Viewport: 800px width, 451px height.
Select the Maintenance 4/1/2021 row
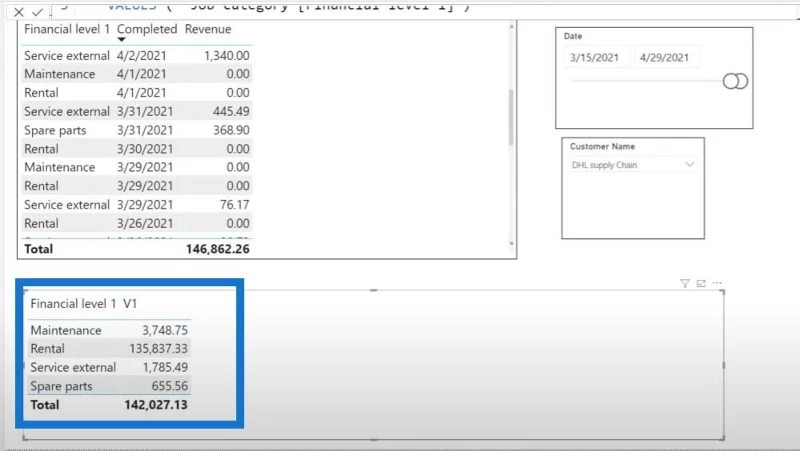(x=137, y=74)
